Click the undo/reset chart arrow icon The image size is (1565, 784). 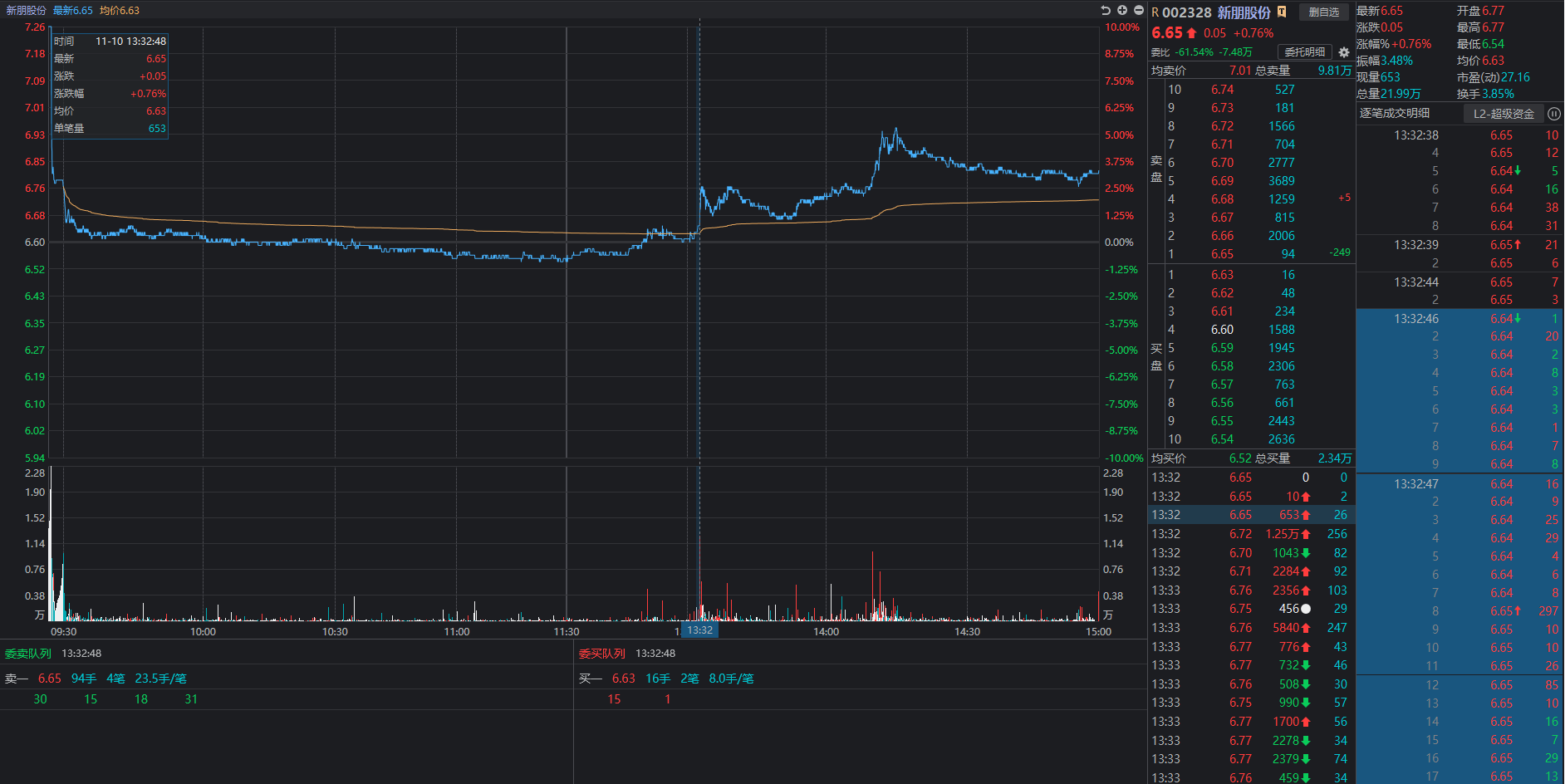tap(1106, 10)
